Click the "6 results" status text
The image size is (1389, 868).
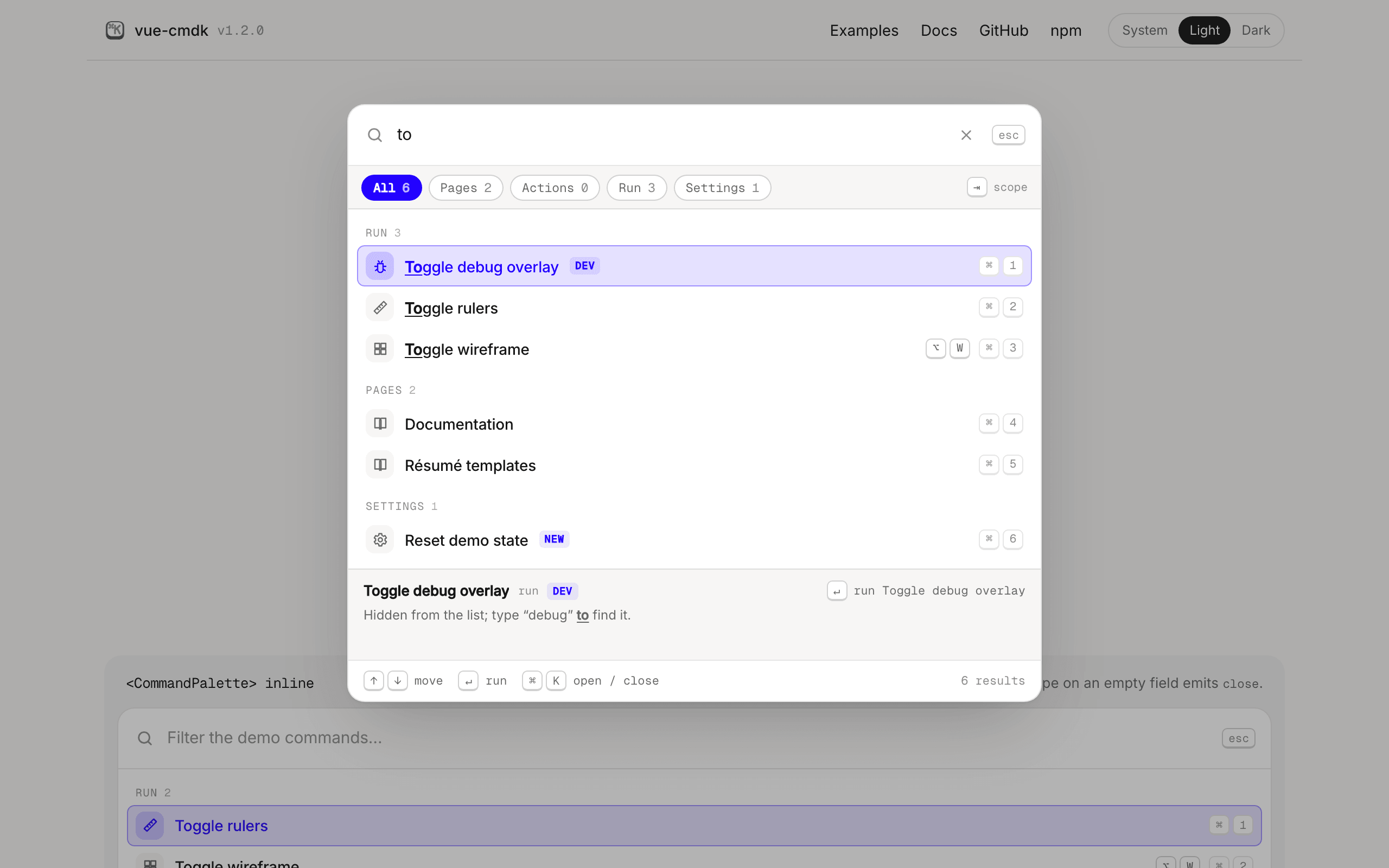click(x=992, y=681)
